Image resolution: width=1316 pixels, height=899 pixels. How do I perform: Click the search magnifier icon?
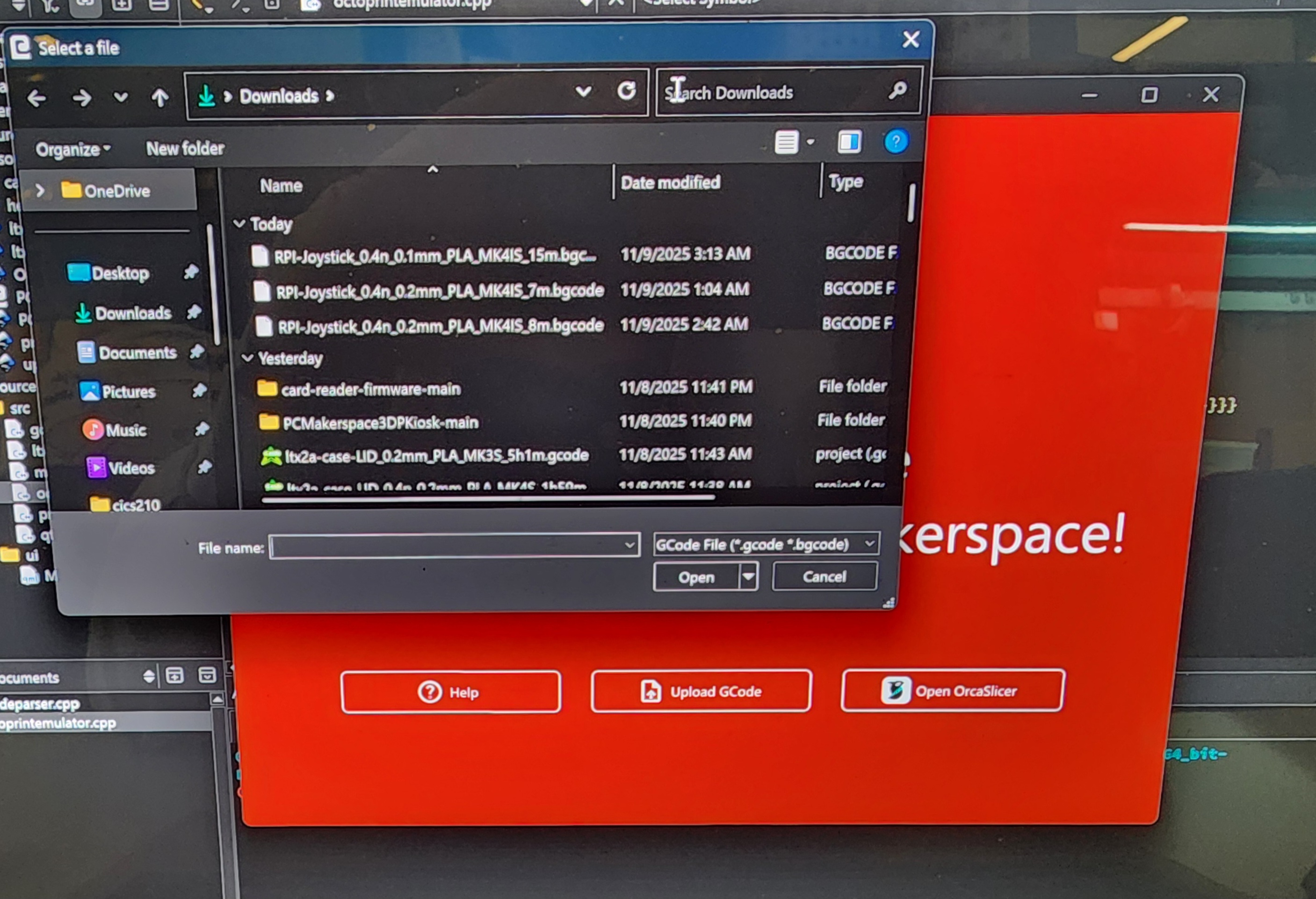897,91
